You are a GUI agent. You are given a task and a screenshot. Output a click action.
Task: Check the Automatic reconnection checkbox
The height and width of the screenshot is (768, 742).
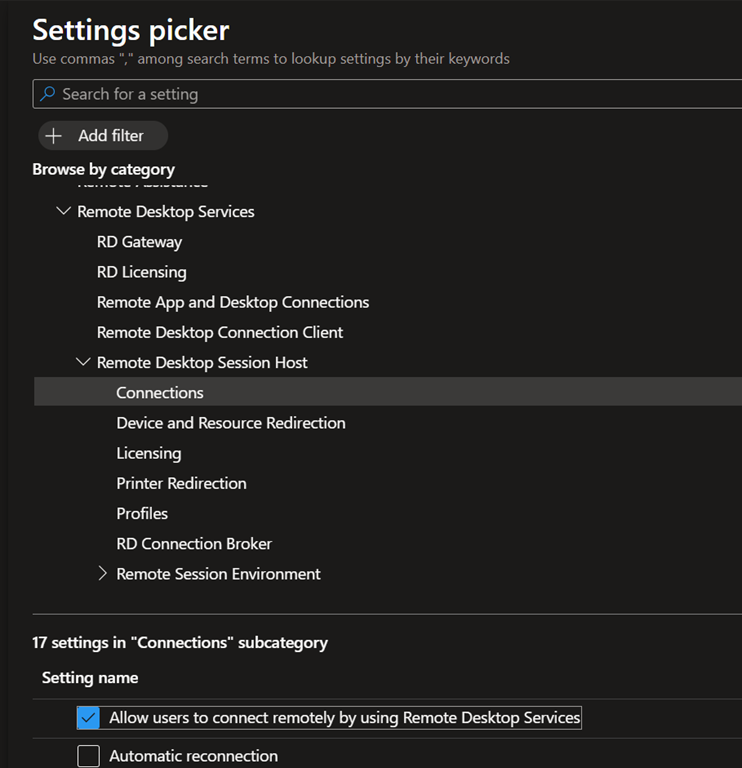tap(88, 756)
